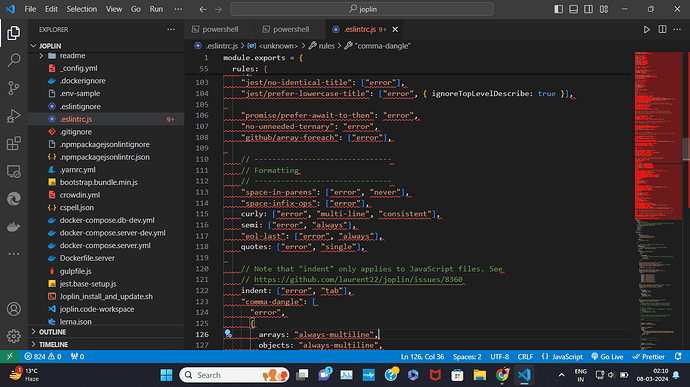
Task: Split the editor to the right
Action: pyautogui.click(x=662, y=29)
